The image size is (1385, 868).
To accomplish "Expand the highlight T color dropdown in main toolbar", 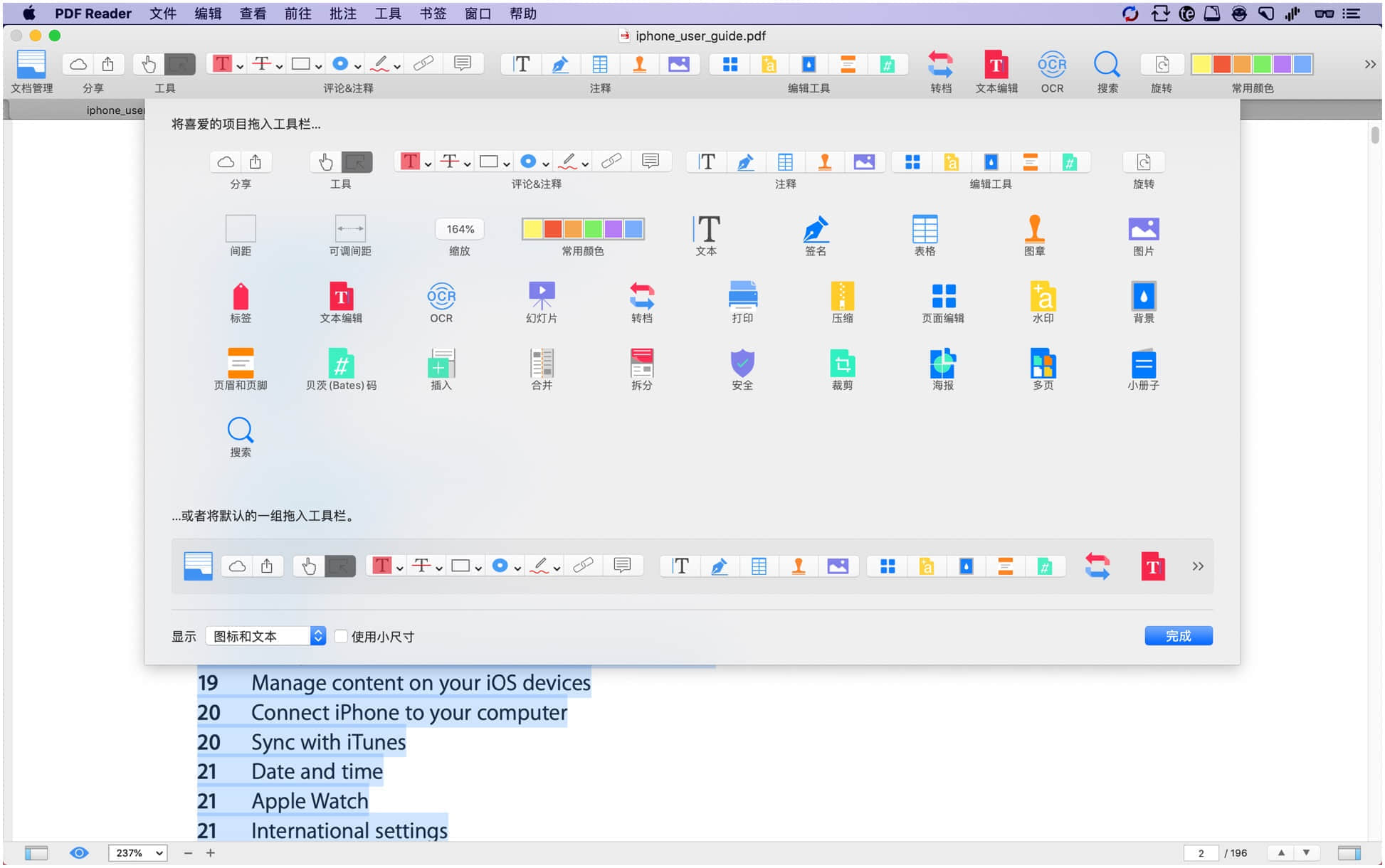I will pos(240,66).
